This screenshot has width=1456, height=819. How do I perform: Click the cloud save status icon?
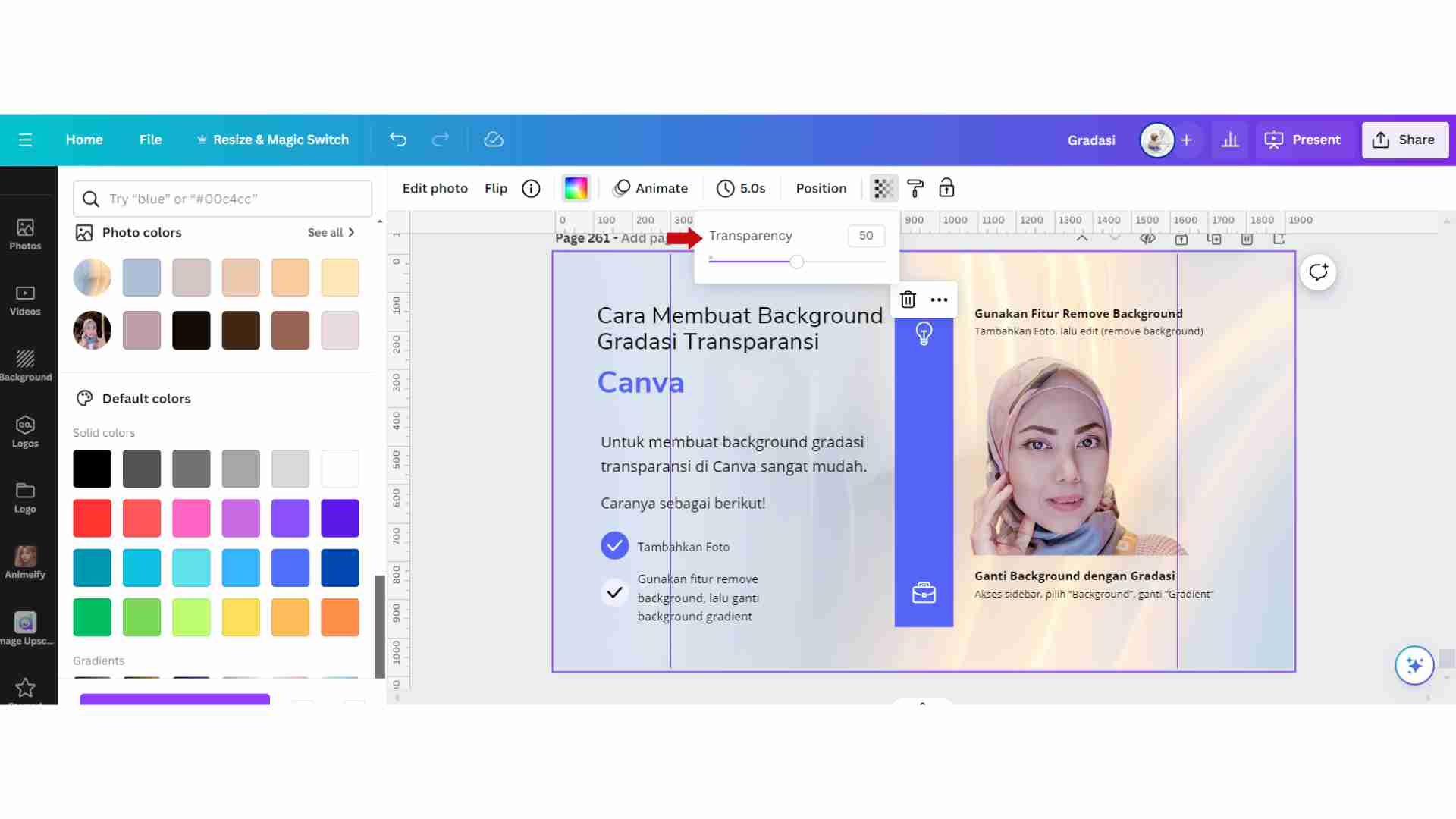coord(494,140)
